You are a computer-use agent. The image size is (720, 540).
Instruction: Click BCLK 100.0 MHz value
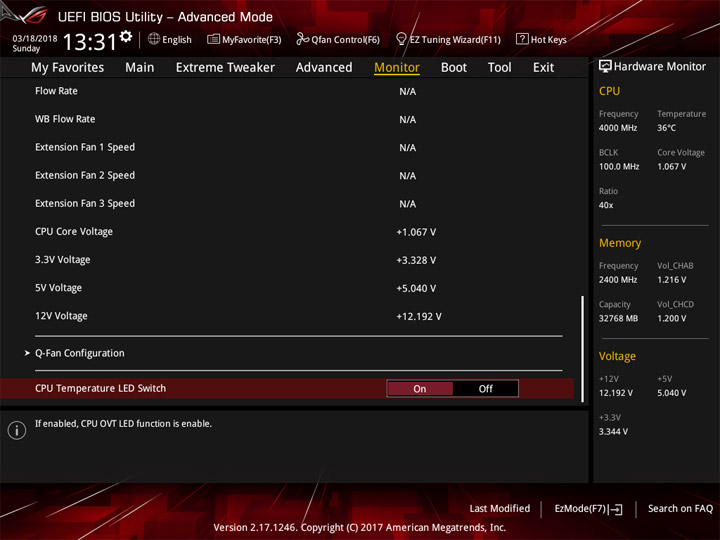click(x=619, y=167)
